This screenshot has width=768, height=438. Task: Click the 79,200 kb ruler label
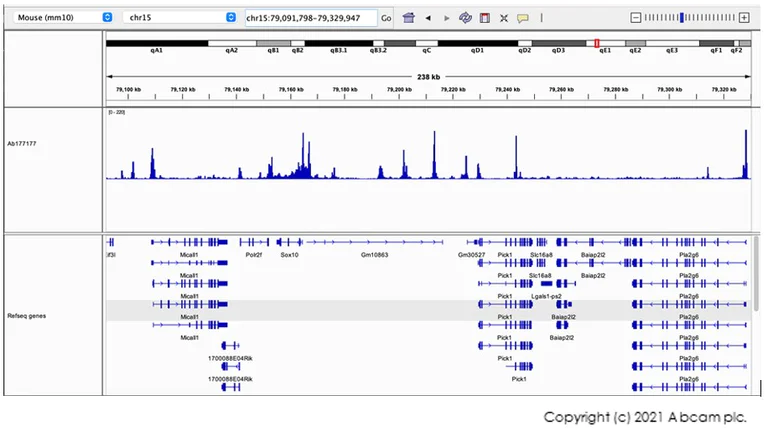399,90
